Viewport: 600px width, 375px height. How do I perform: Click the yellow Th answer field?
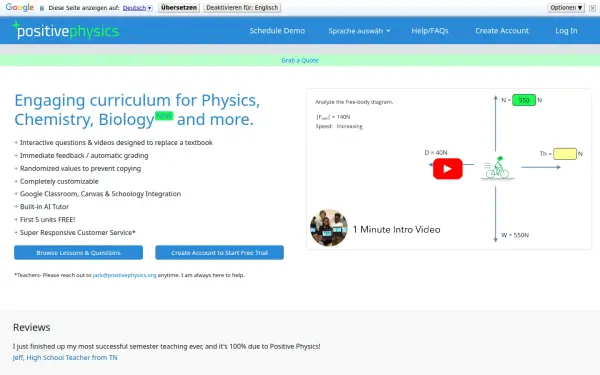click(565, 154)
